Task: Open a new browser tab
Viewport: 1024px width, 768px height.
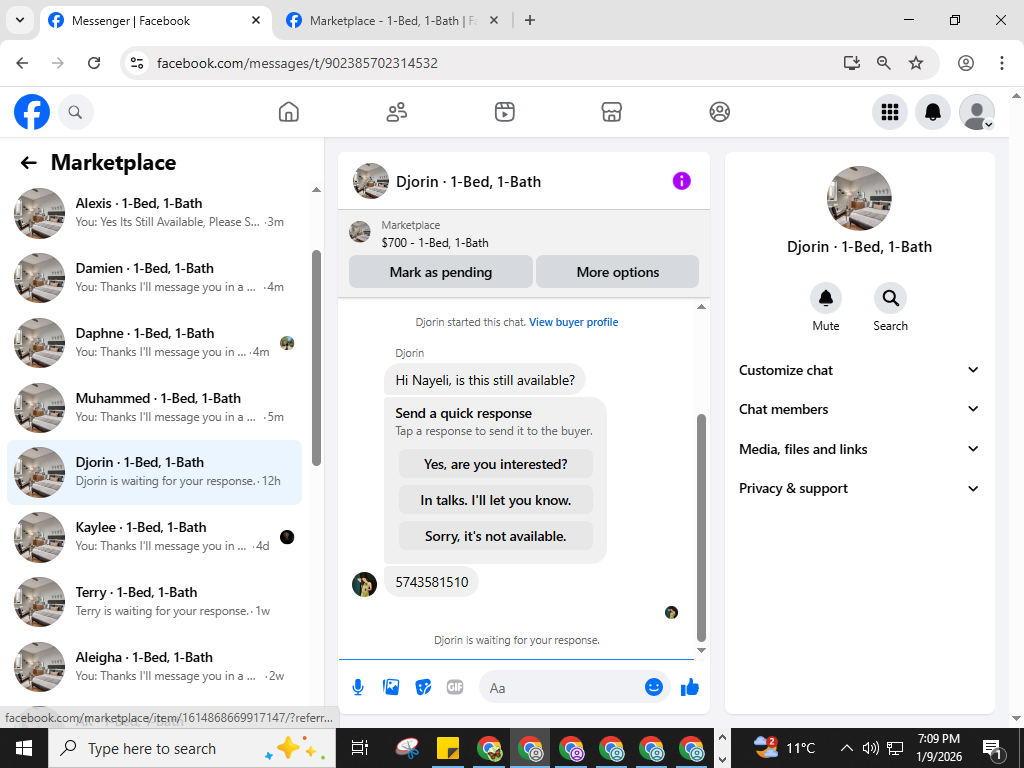Action: pyautogui.click(x=530, y=20)
